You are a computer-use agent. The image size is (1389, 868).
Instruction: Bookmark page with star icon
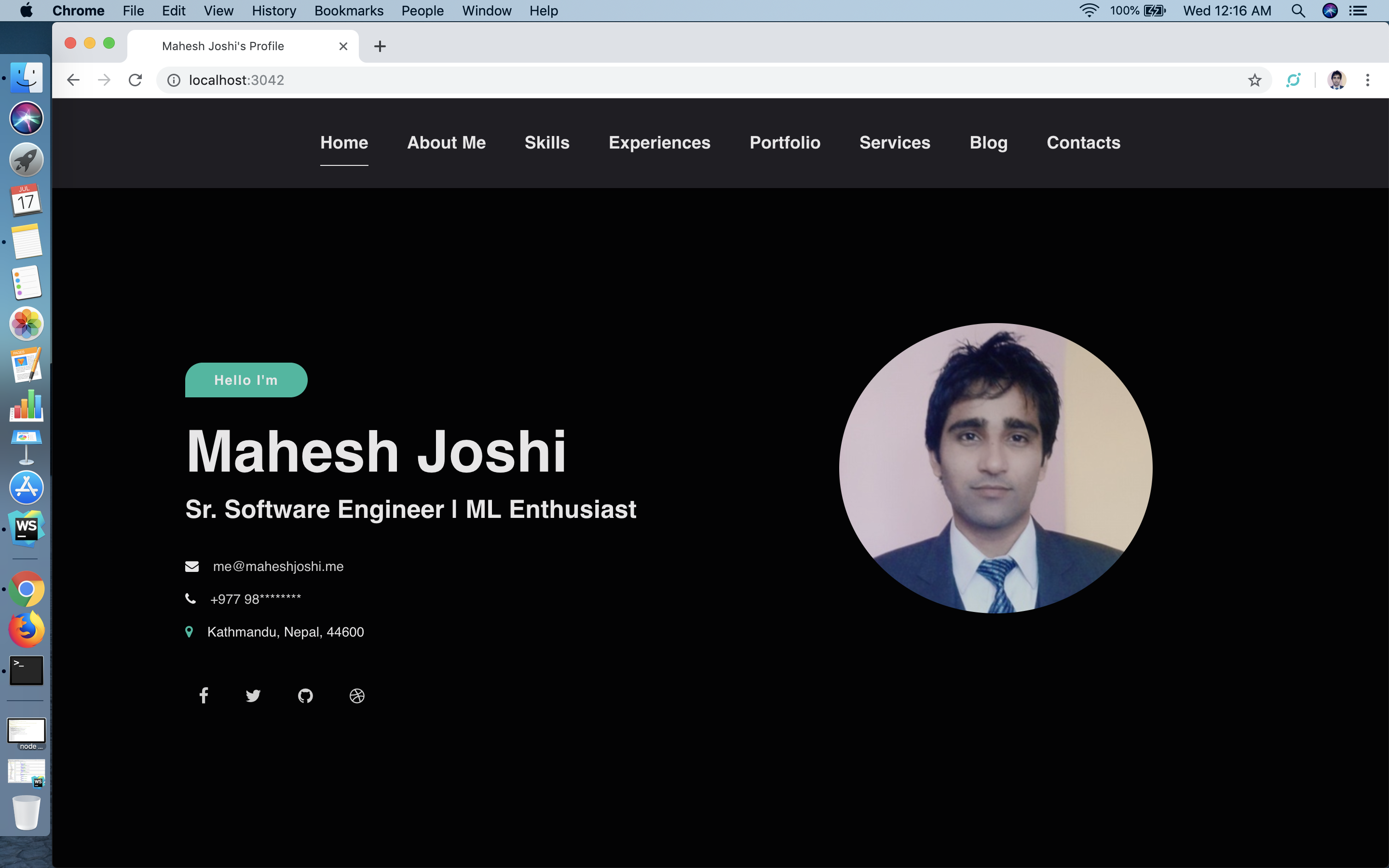click(1255, 81)
